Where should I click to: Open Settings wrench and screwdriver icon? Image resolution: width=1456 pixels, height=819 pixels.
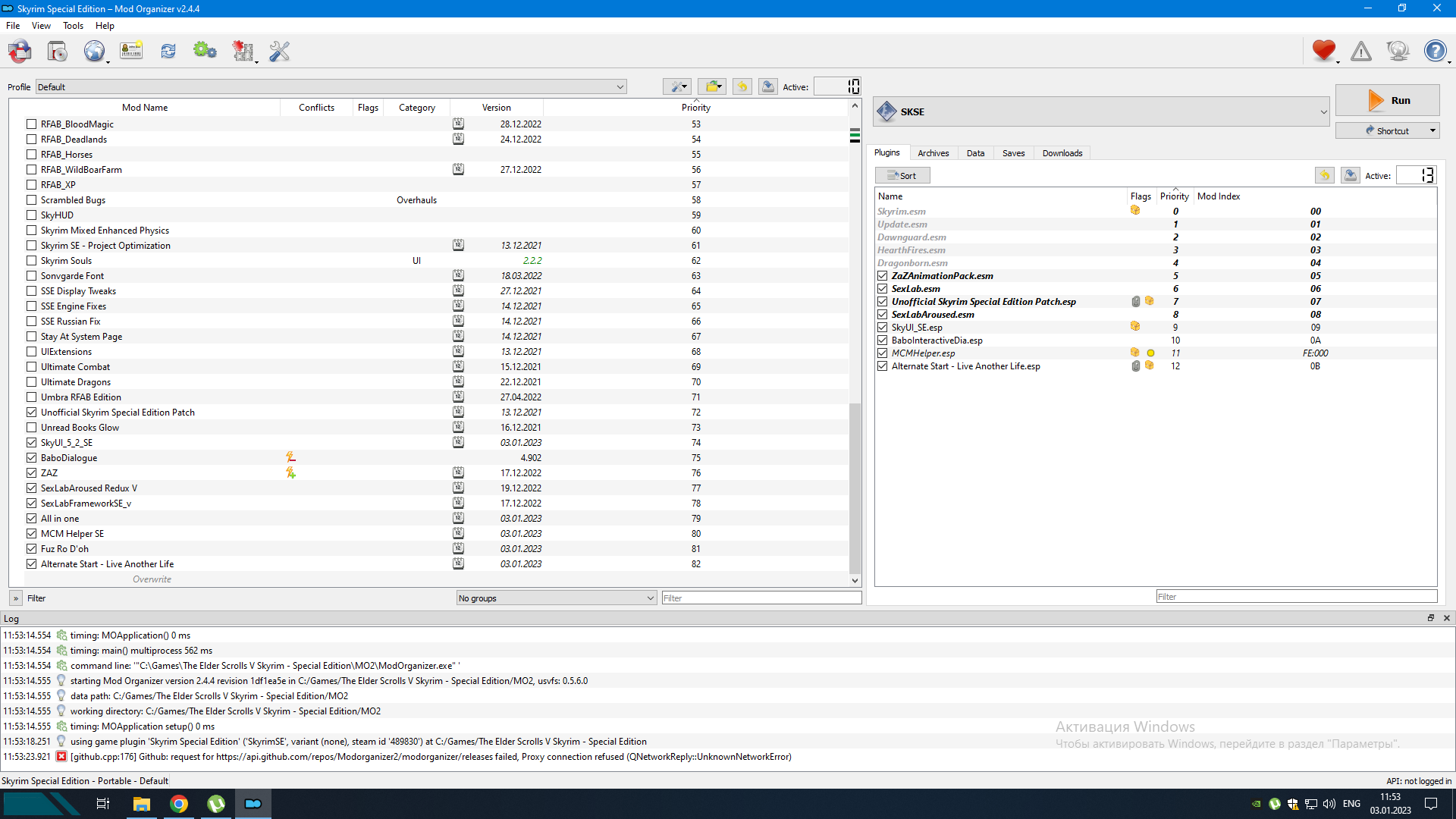[x=280, y=52]
